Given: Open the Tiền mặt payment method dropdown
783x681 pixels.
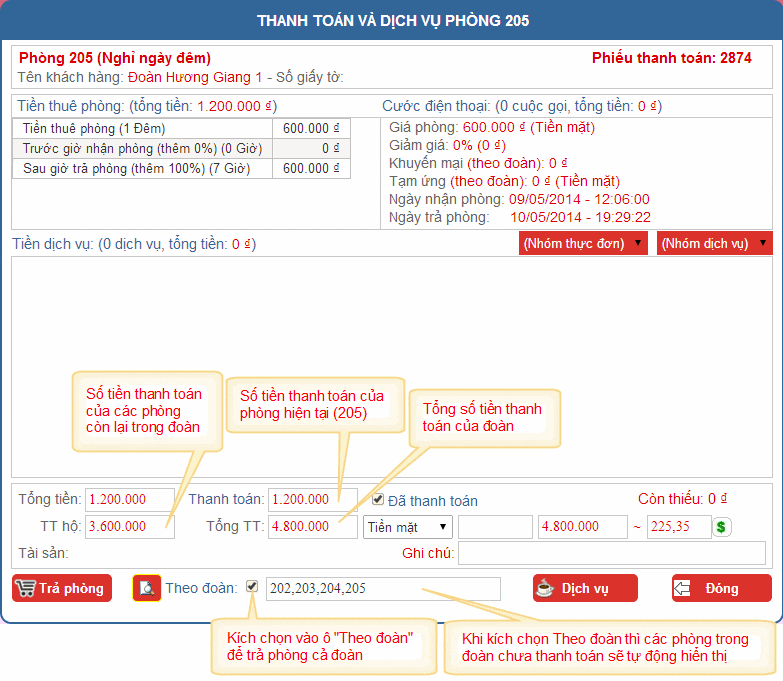Looking at the screenshot, I should (408, 526).
